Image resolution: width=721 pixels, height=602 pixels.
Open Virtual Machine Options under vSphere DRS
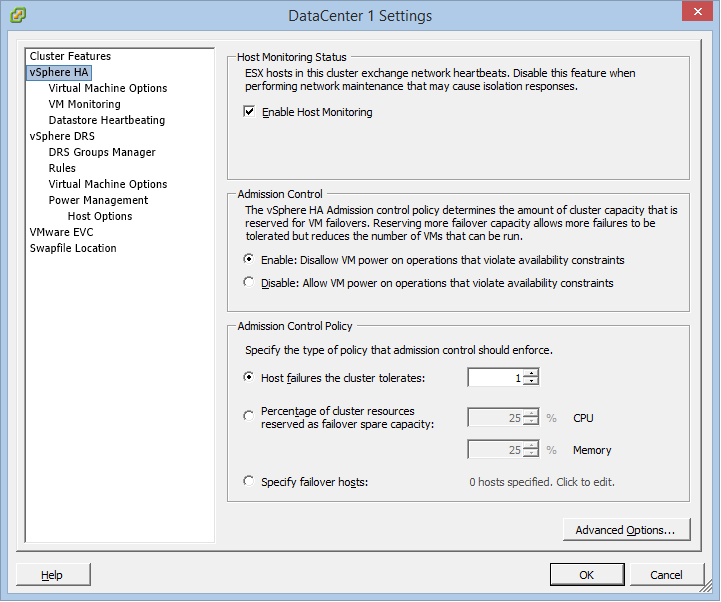(x=108, y=184)
